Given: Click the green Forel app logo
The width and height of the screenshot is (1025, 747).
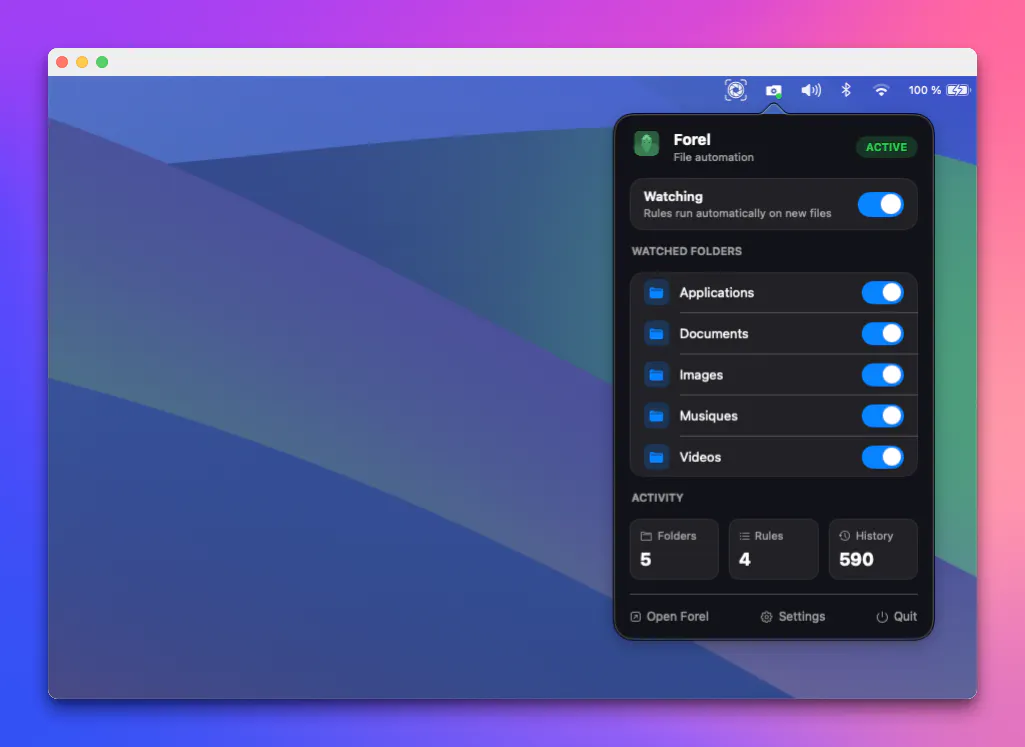Looking at the screenshot, I should point(647,144).
